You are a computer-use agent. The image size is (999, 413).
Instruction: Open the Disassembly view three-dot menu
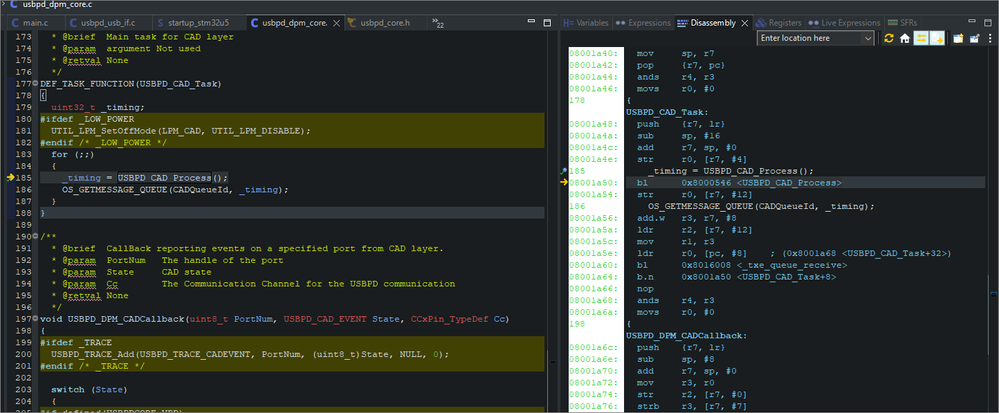[x=990, y=38]
